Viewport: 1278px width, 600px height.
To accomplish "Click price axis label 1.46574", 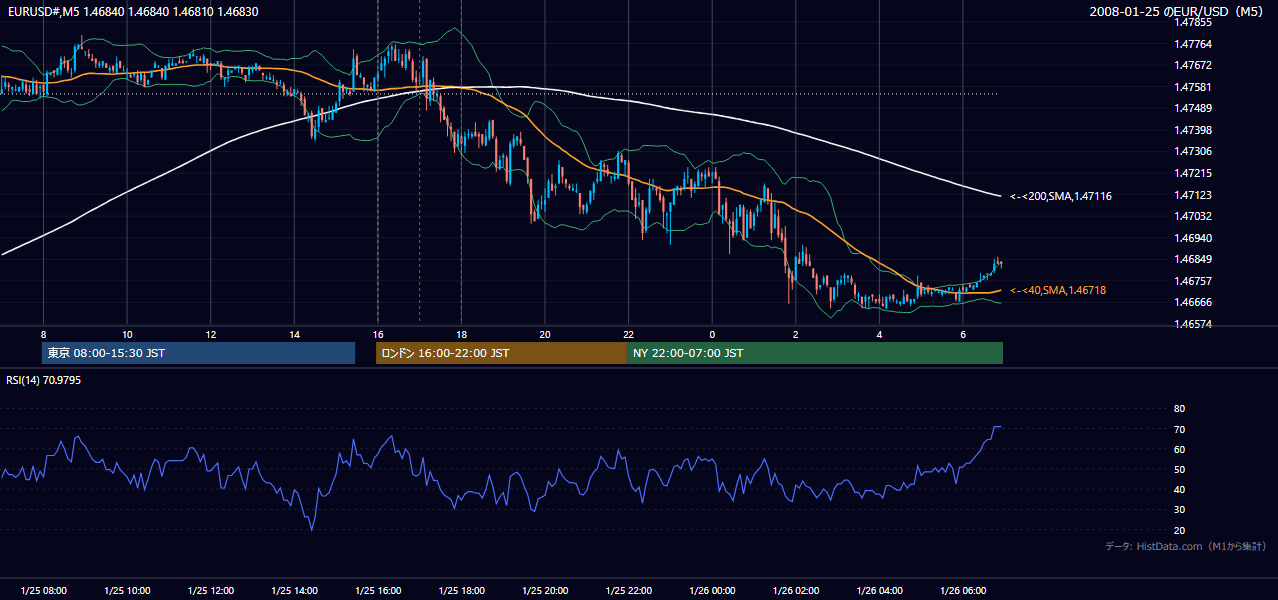I will 1194,324.
